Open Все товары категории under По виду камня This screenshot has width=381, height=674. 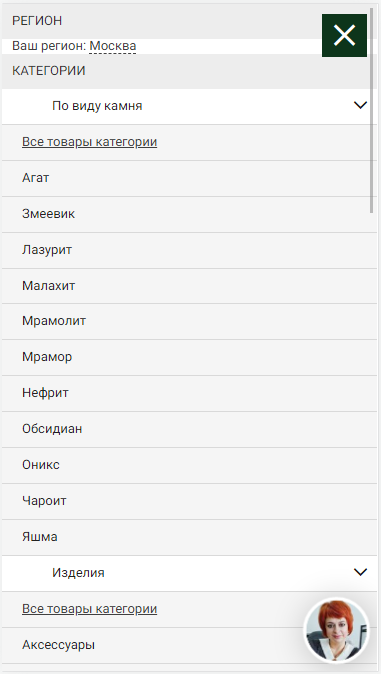tap(89, 142)
